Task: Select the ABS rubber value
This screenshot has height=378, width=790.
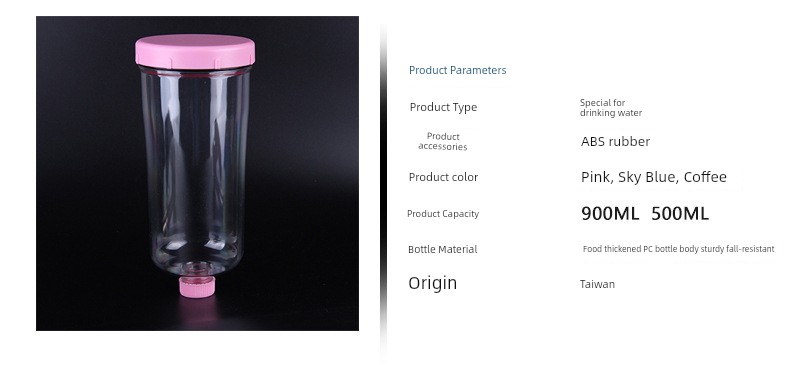Action: [615, 142]
